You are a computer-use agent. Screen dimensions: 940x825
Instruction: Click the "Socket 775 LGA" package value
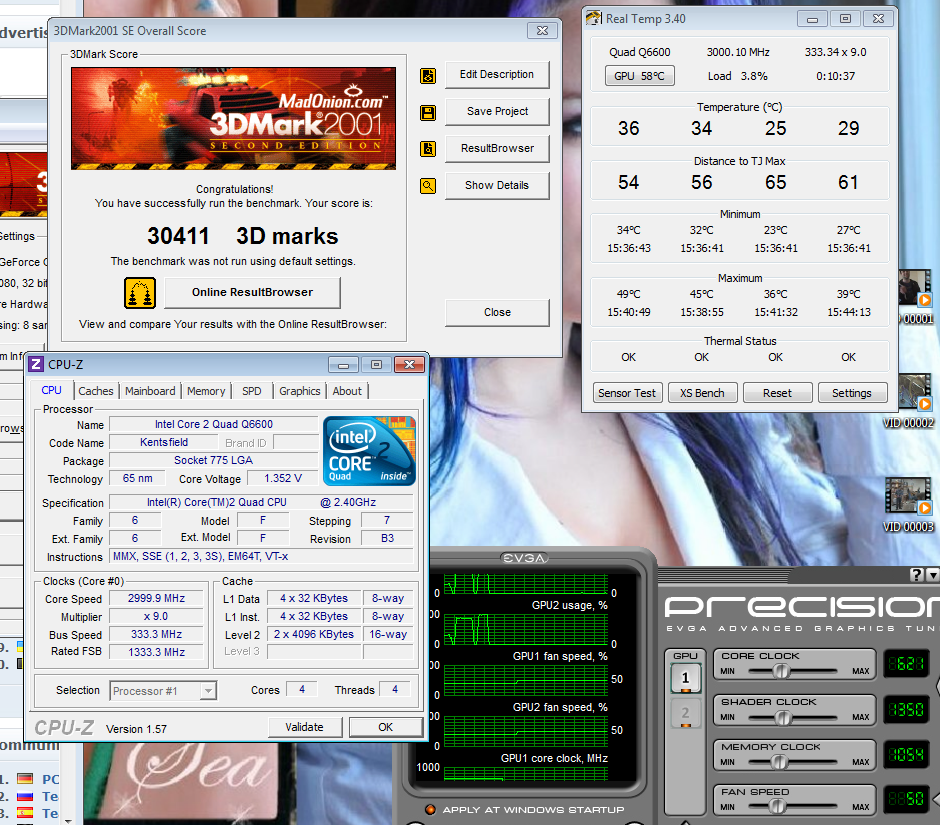tap(213, 460)
